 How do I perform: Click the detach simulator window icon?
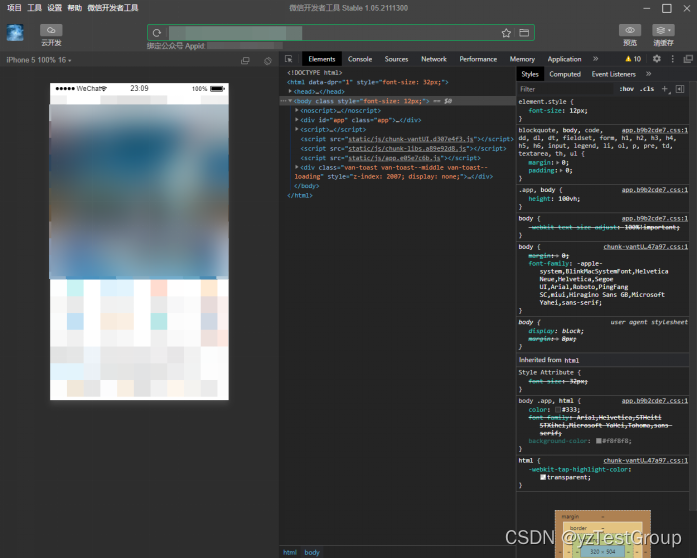[245, 61]
